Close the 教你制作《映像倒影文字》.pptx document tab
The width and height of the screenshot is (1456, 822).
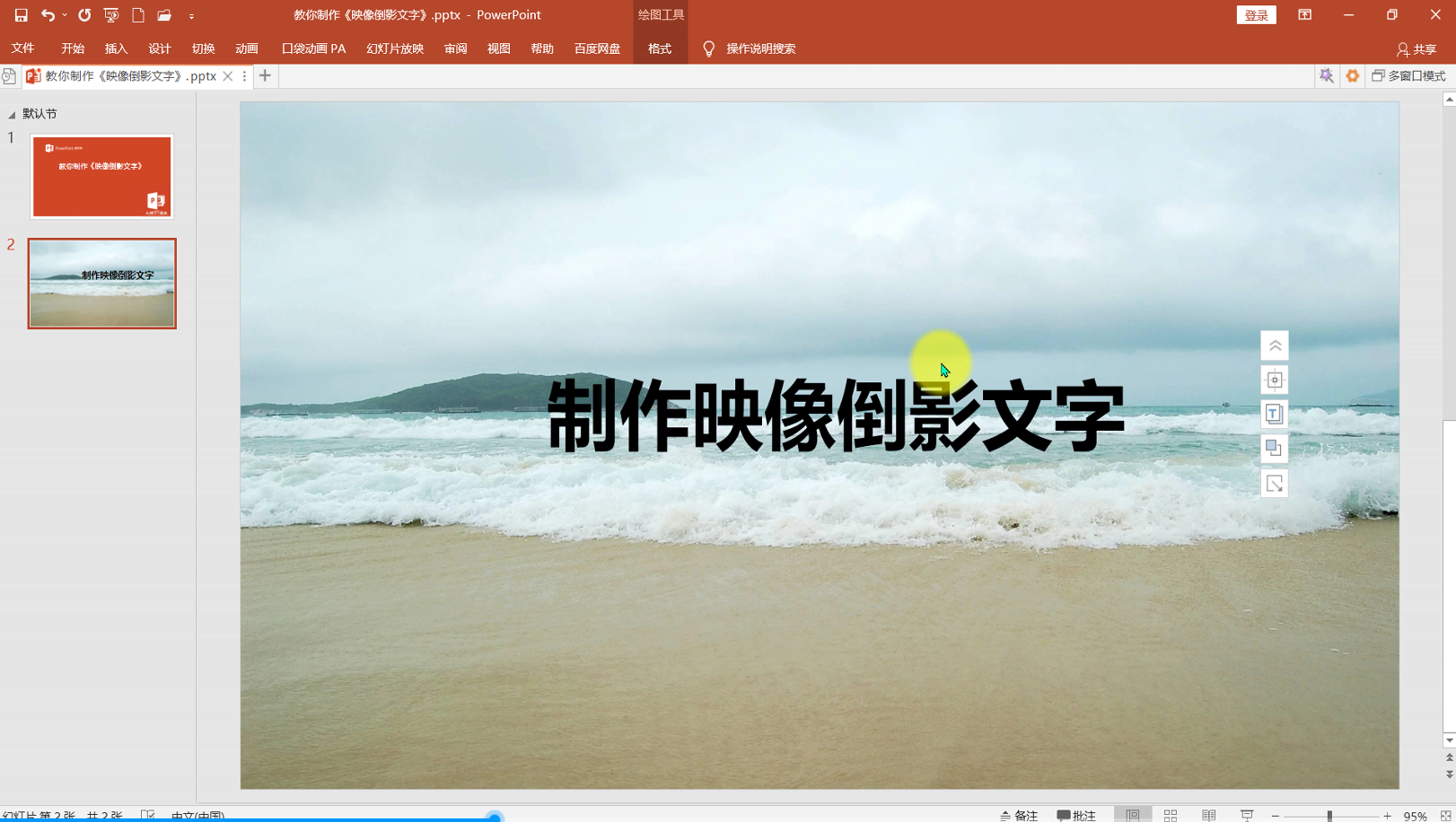(228, 76)
